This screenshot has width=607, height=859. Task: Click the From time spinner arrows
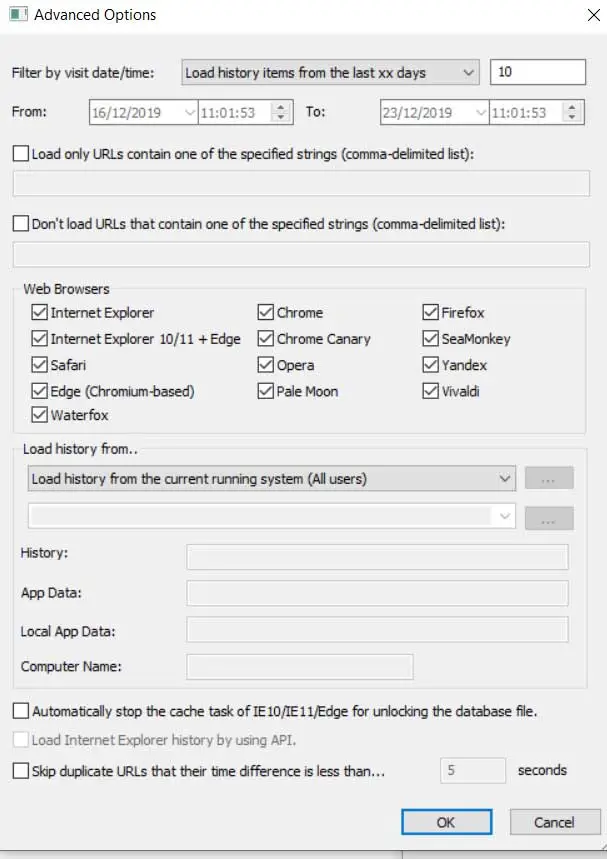coord(281,112)
